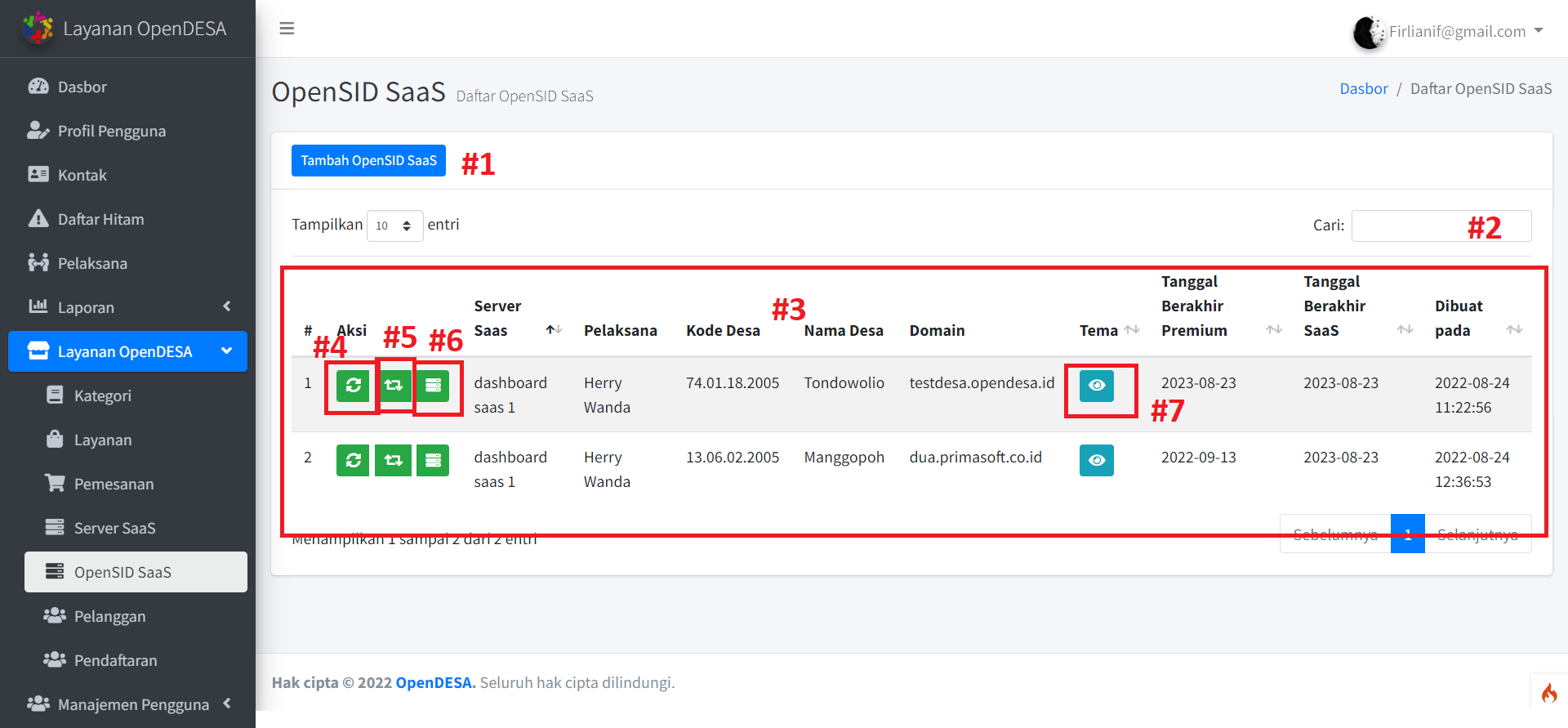
Task: Open Server SaaS submenu item
Action: (x=136, y=528)
